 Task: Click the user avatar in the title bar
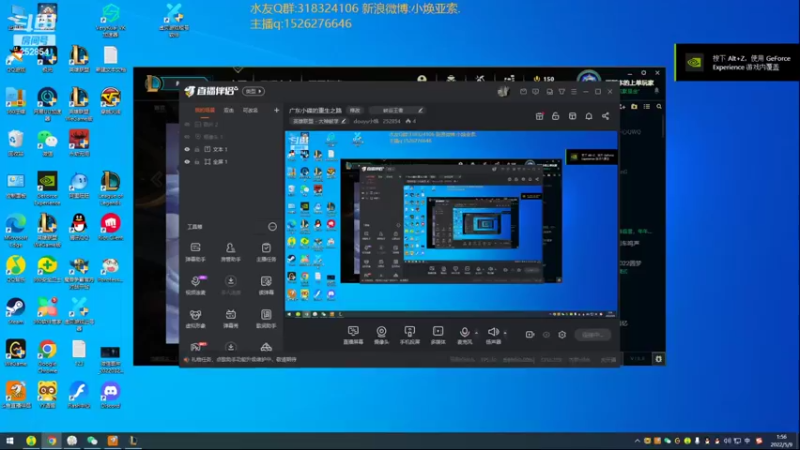tap(503, 91)
